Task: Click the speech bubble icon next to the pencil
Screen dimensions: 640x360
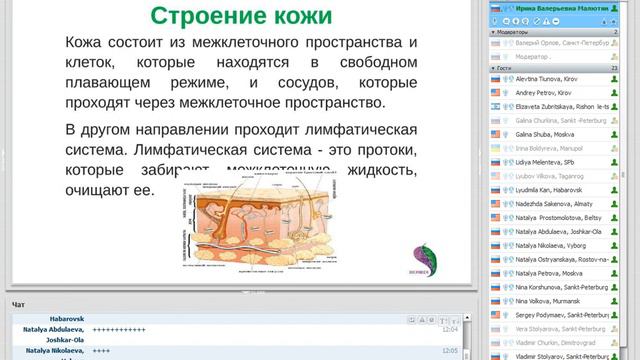Action: 525,21
